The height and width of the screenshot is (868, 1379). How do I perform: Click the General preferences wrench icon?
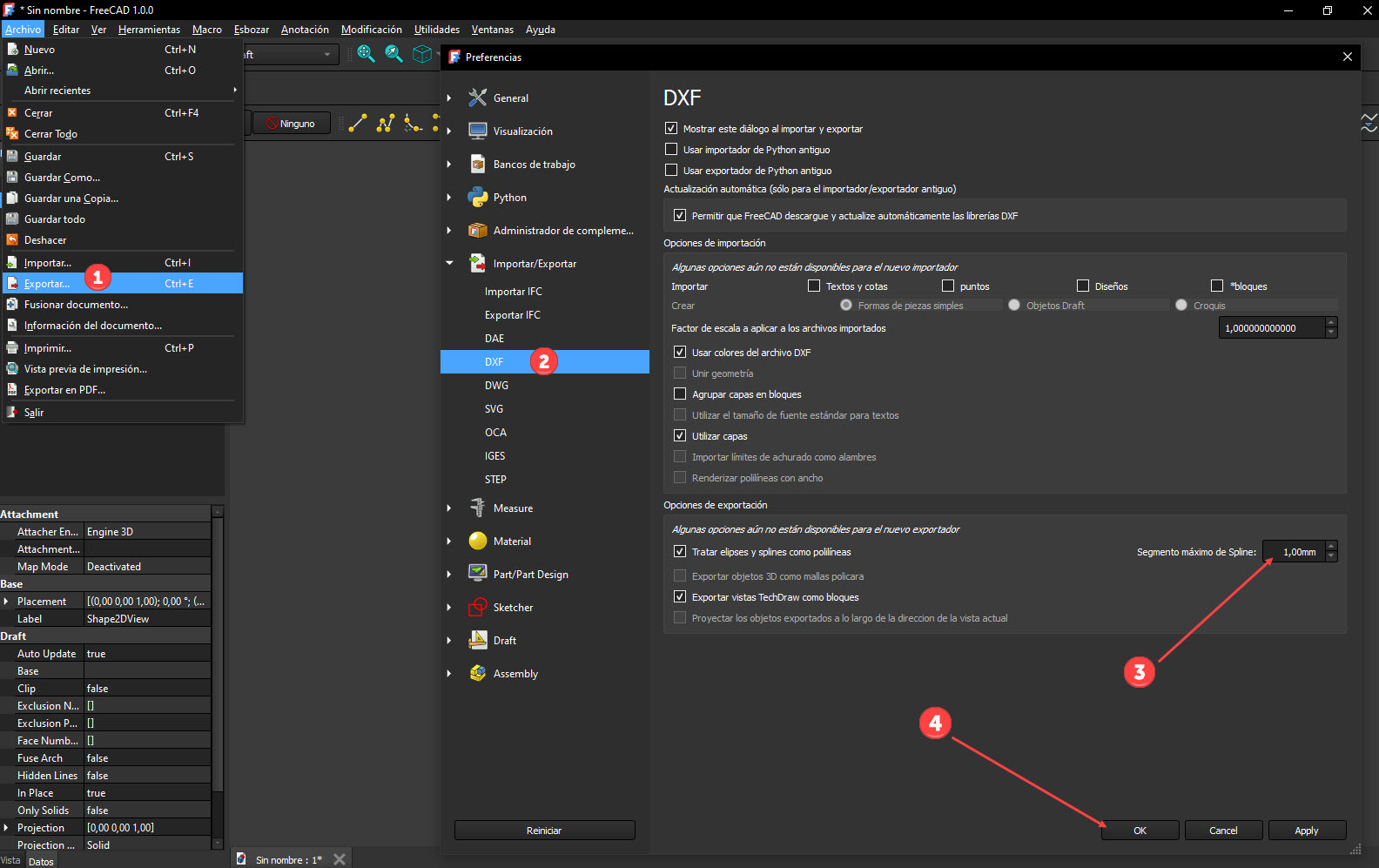click(x=478, y=98)
